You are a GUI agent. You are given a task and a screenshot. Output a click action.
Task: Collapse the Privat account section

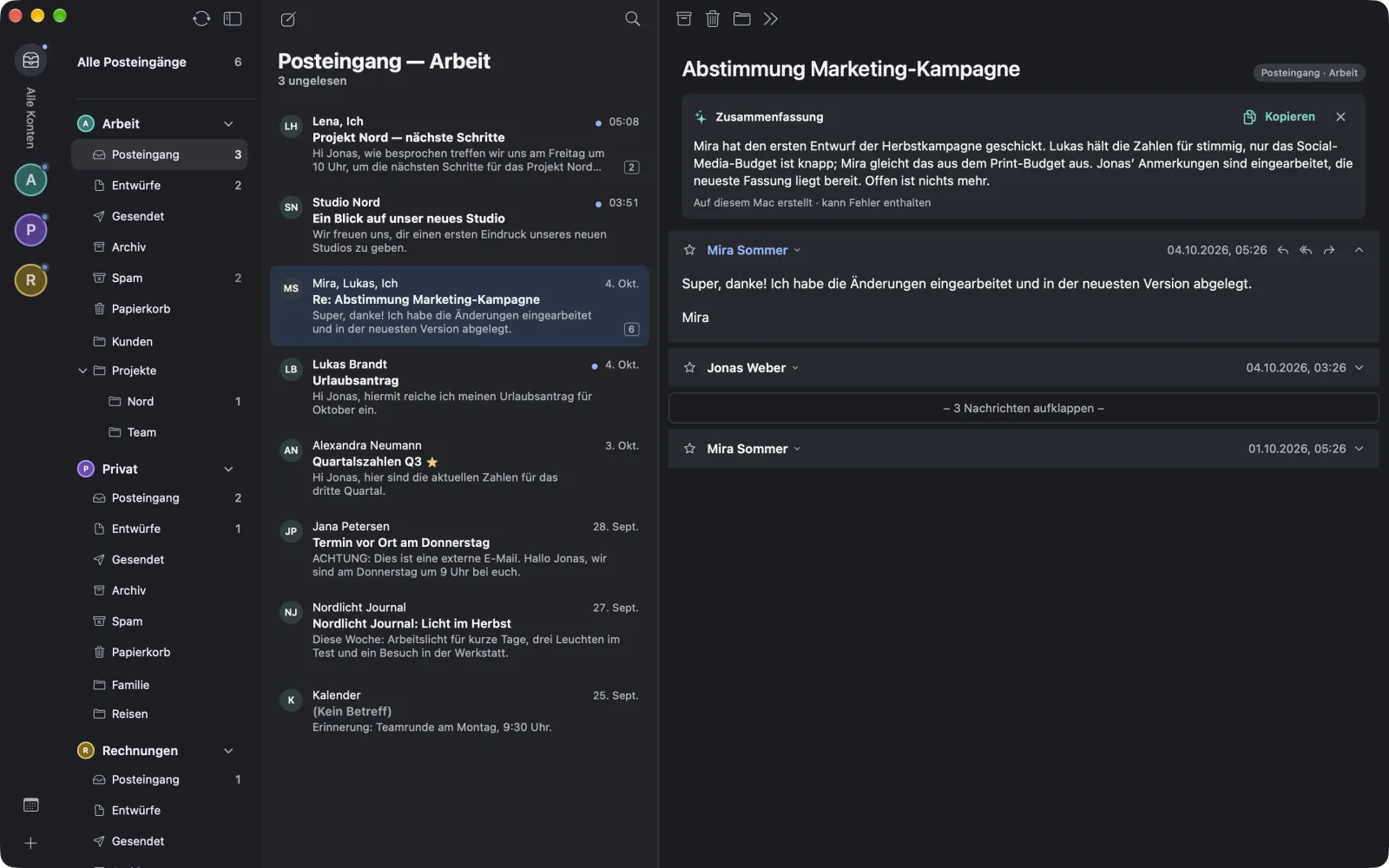tap(228, 470)
